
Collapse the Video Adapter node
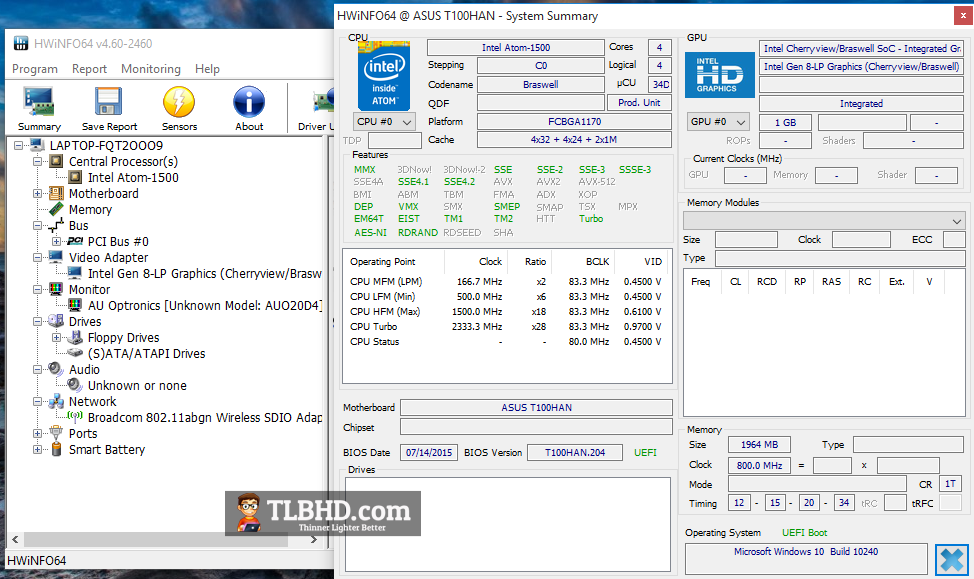tap(37, 257)
